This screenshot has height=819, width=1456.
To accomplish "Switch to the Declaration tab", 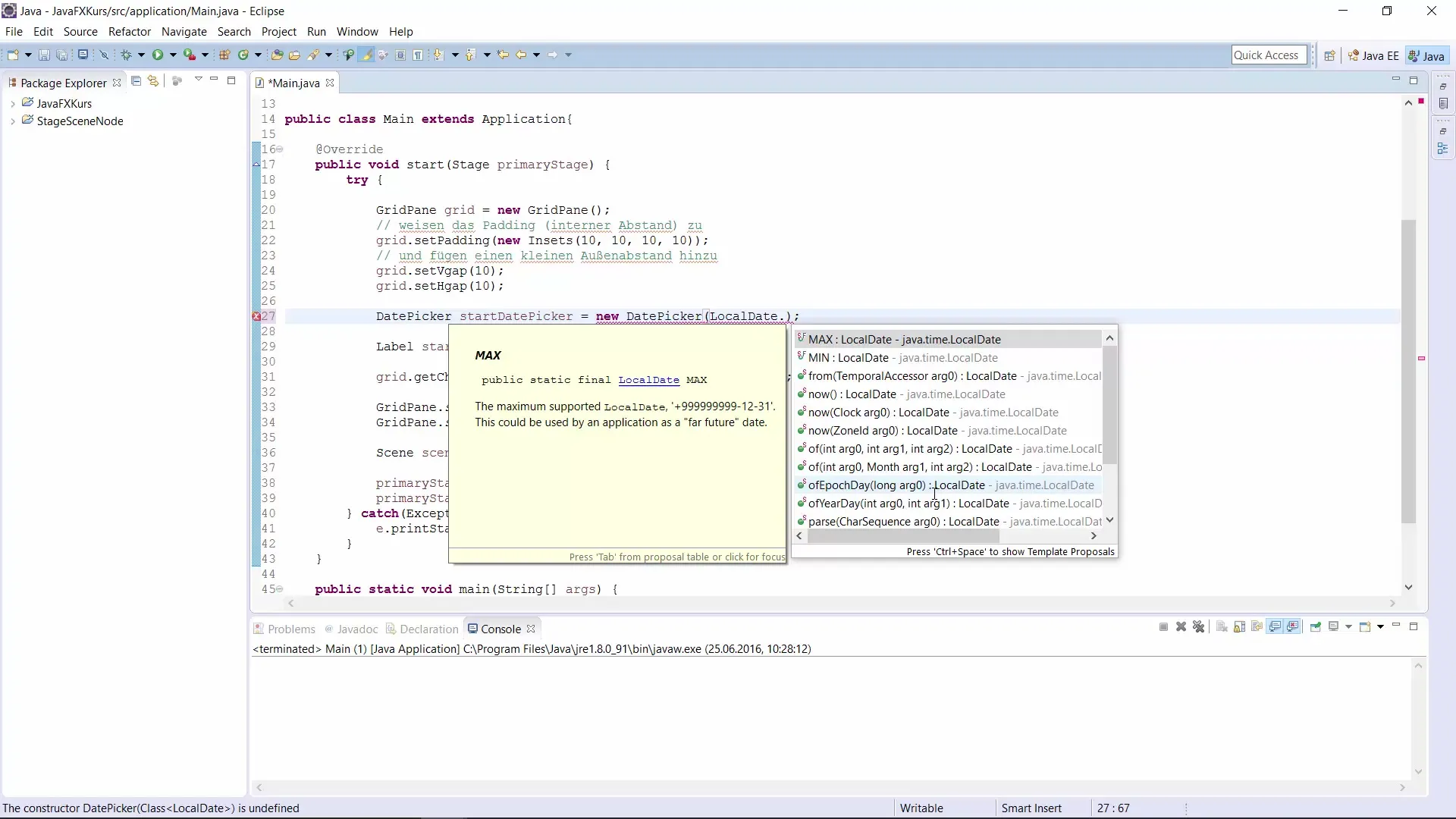I will click(x=422, y=629).
